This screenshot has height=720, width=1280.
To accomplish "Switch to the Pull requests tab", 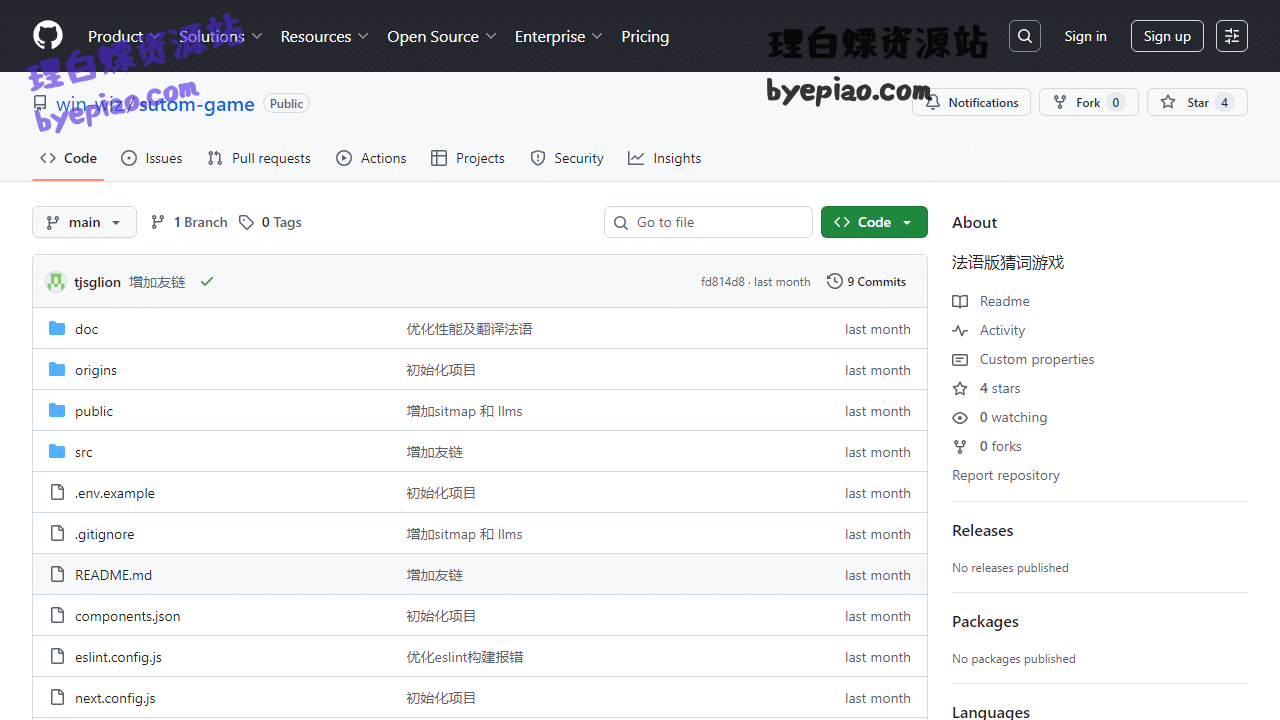I will pyautogui.click(x=259, y=158).
